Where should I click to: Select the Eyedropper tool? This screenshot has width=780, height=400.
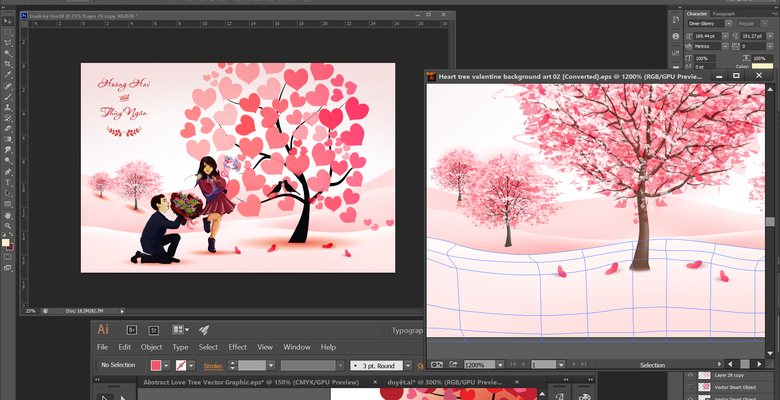pos(8,75)
